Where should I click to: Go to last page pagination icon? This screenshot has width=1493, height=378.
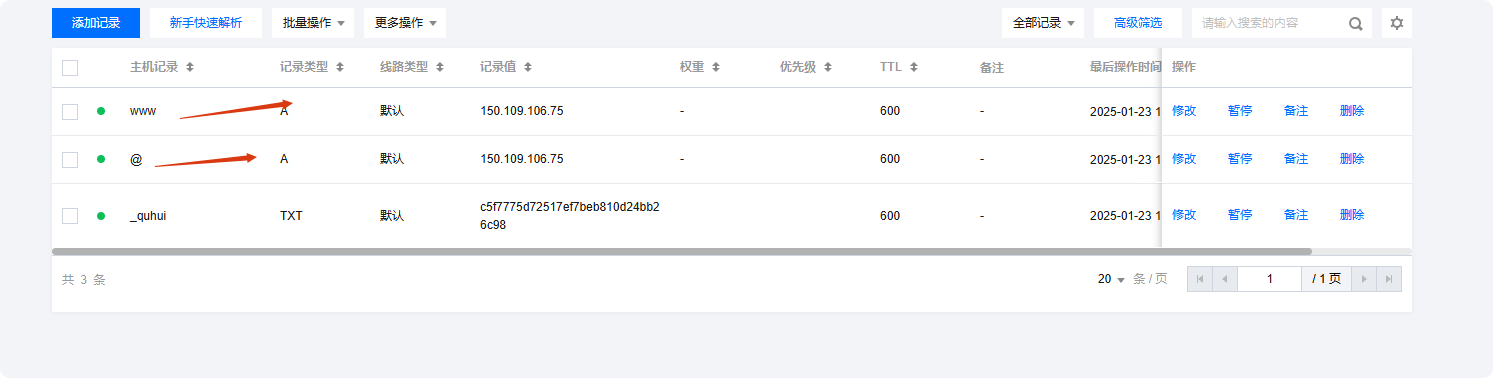(1389, 279)
